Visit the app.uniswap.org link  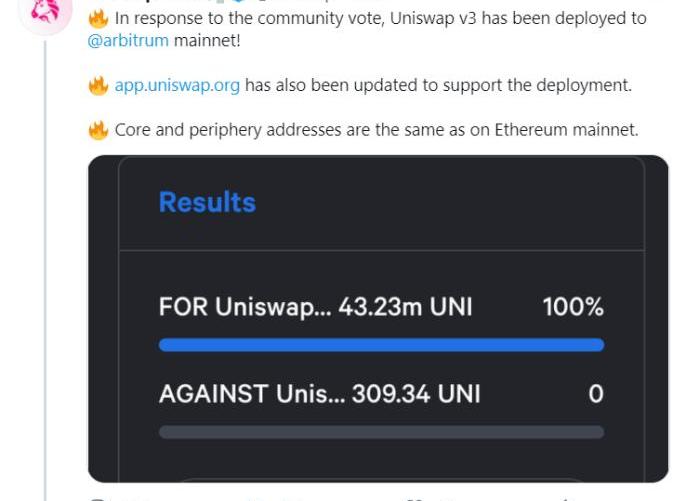point(177,85)
